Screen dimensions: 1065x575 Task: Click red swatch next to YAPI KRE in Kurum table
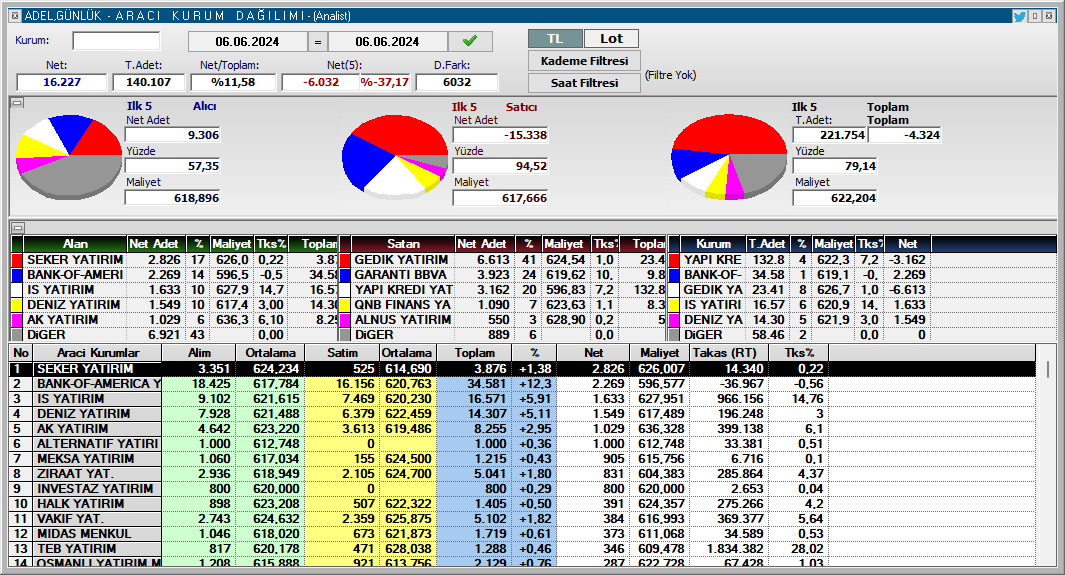click(674, 260)
